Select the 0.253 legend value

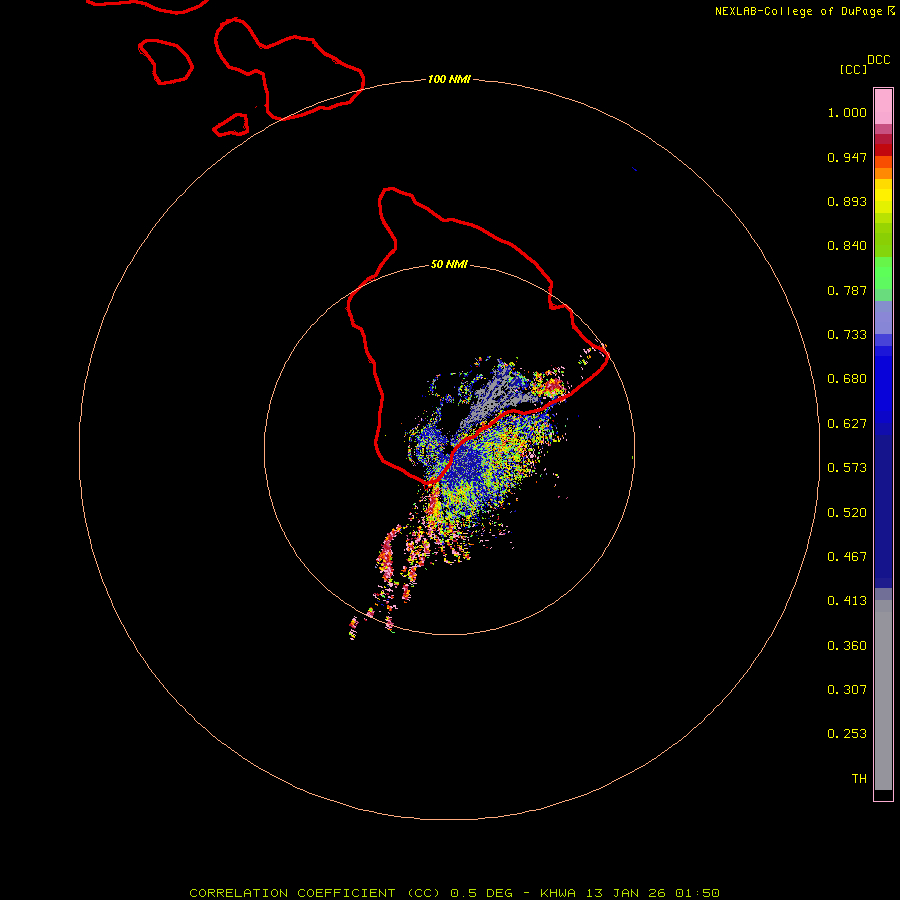[847, 734]
